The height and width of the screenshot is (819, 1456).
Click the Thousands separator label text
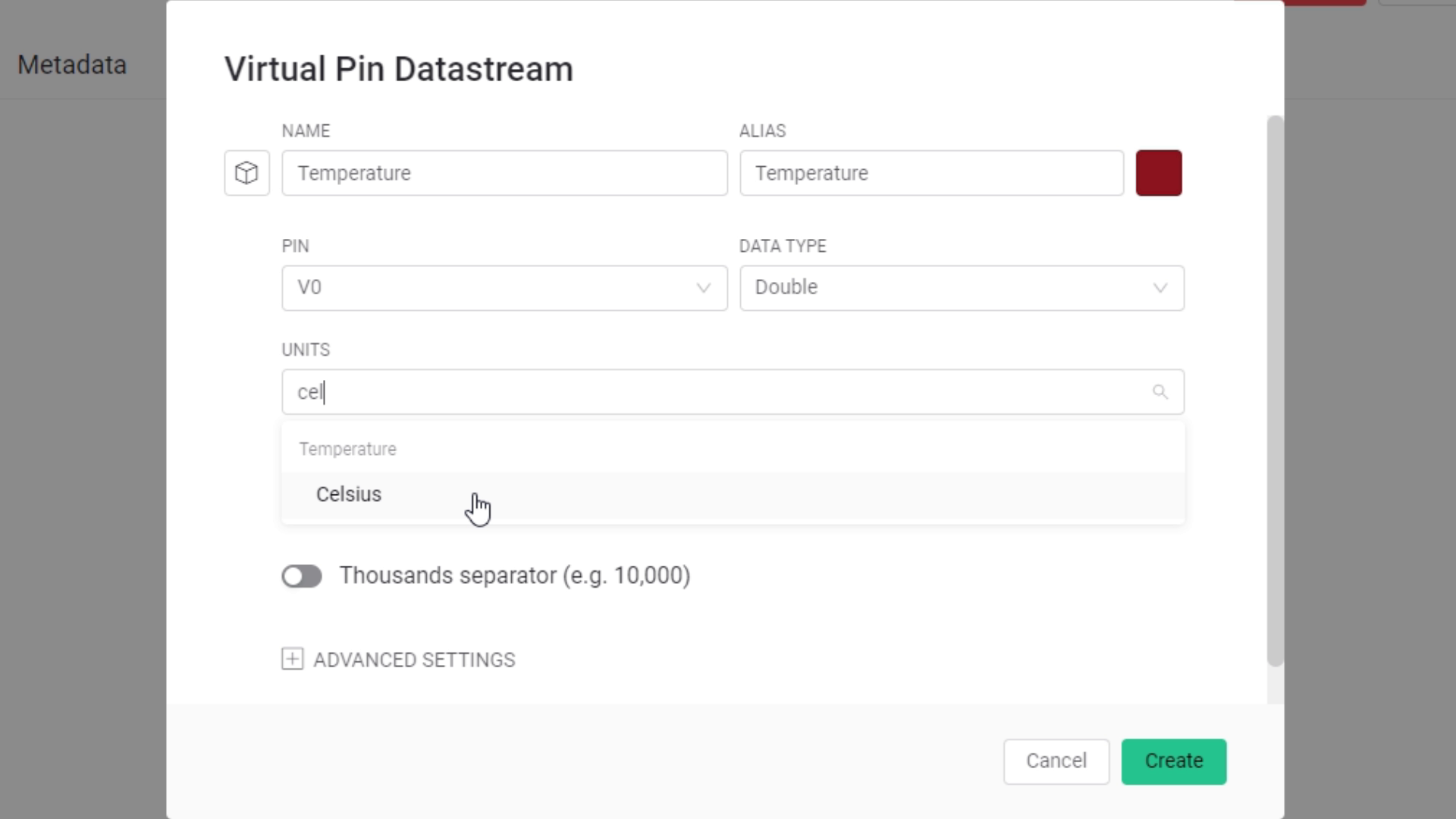514,576
